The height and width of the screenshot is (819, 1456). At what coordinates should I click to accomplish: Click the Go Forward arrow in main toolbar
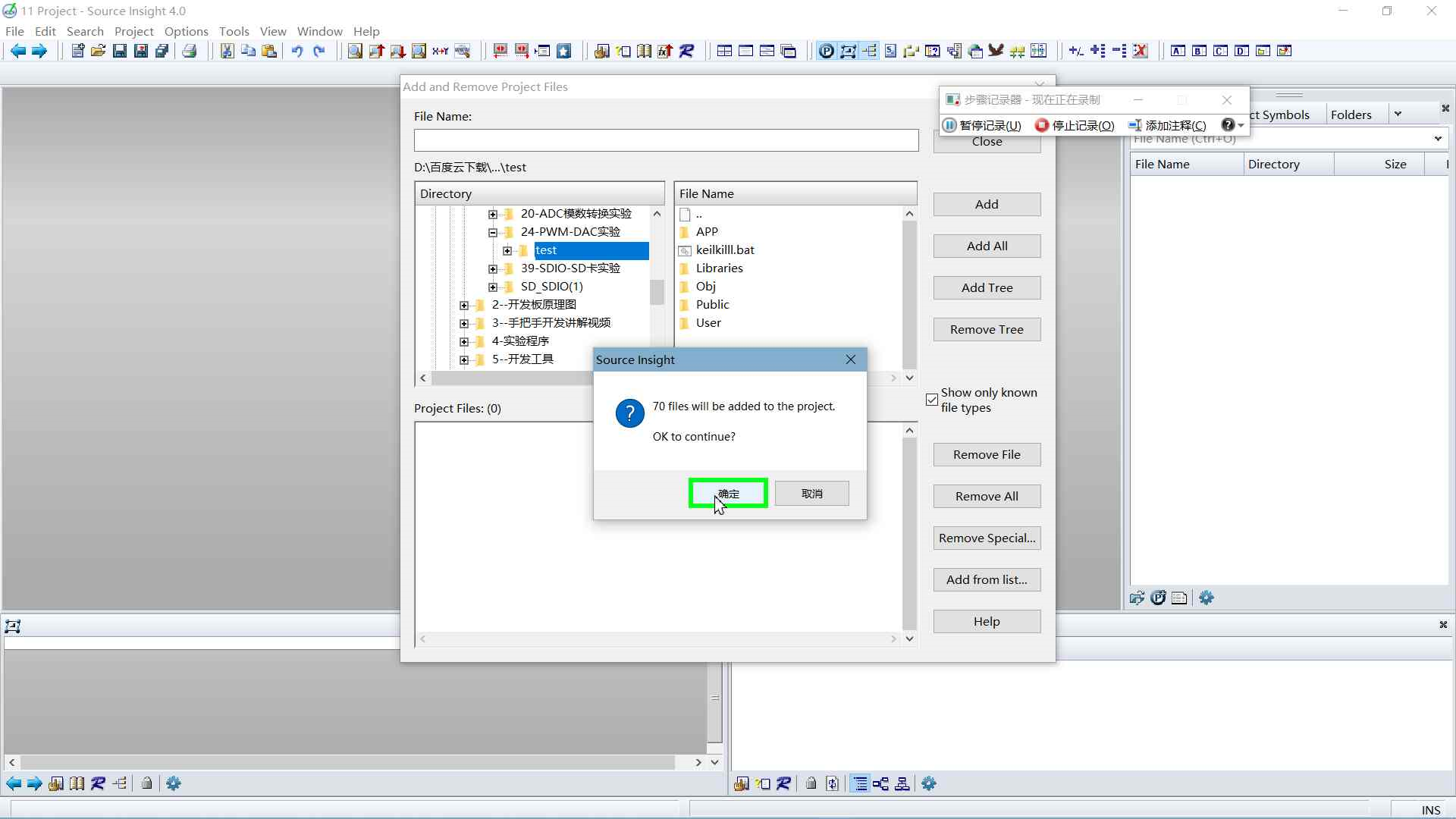click(x=39, y=51)
